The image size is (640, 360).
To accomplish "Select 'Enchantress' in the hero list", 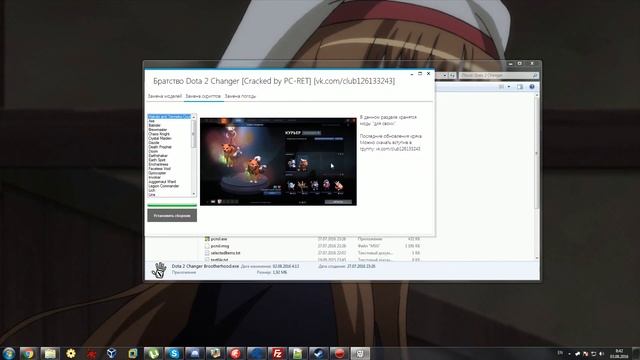I will pyautogui.click(x=158, y=164).
